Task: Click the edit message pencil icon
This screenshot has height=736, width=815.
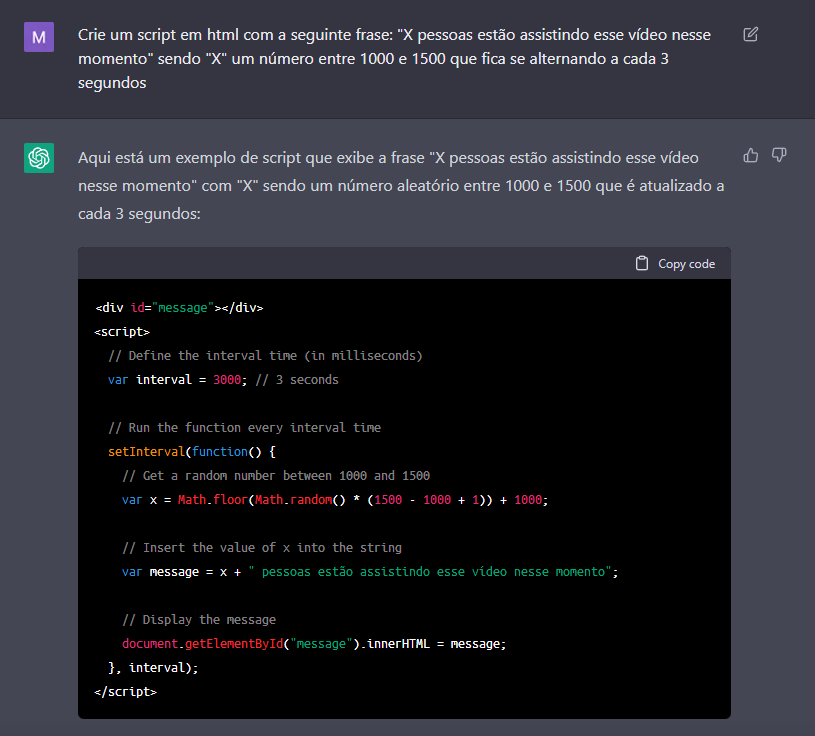Action: click(751, 34)
